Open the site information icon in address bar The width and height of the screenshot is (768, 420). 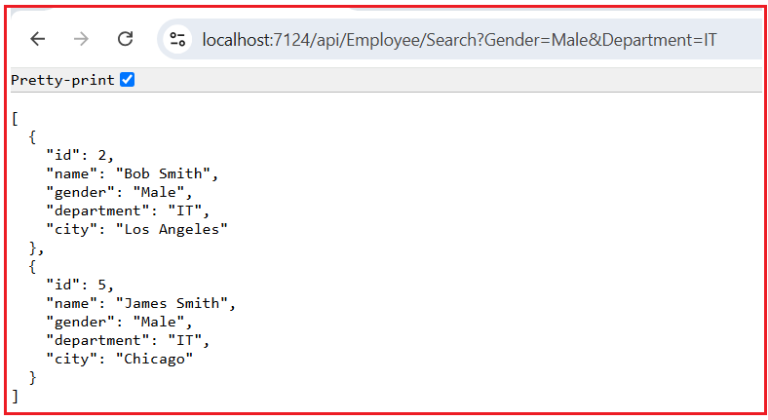tap(177, 39)
